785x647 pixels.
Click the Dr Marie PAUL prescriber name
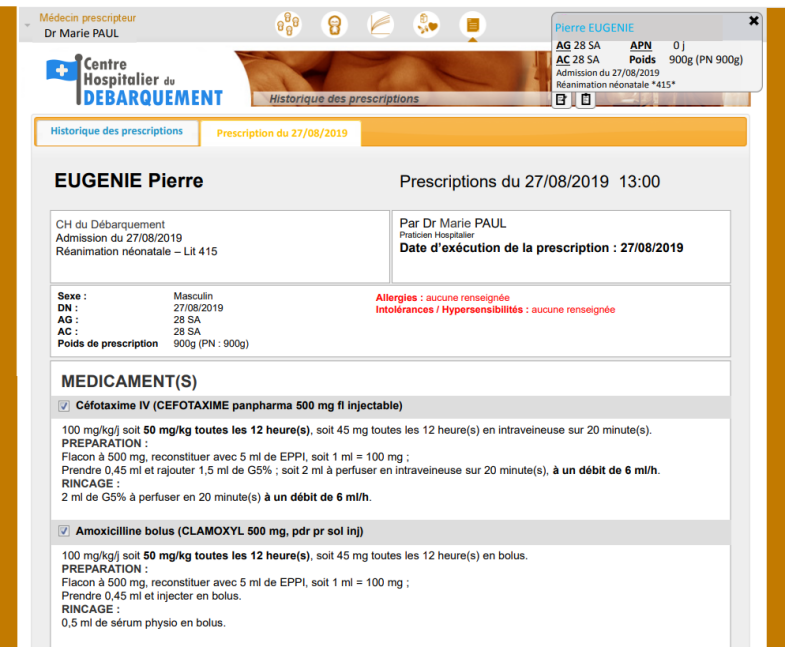pyautogui.click(x=79, y=34)
